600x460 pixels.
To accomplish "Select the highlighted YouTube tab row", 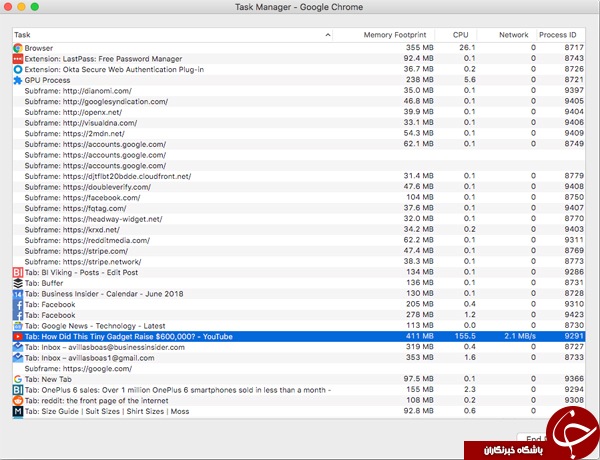I will [x=298, y=337].
